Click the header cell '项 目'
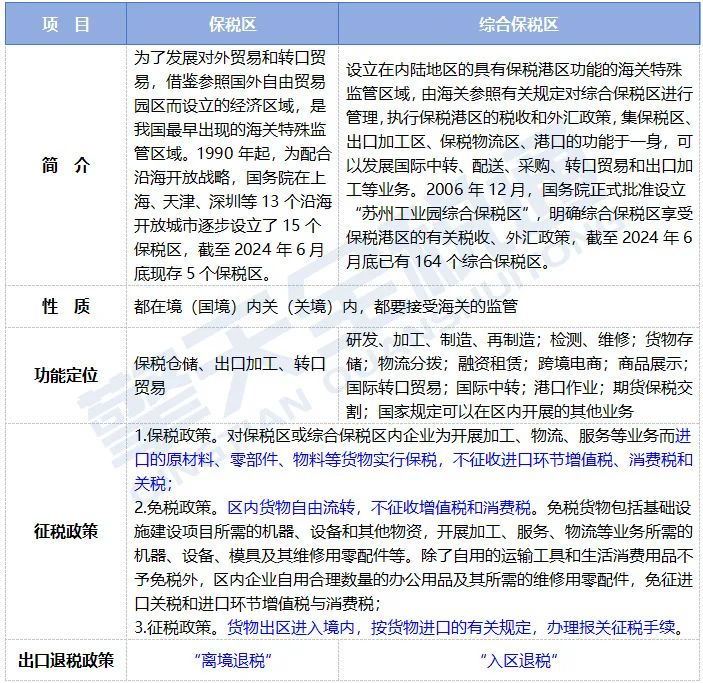Screen dimensions: 703x683 tap(66, 24)
